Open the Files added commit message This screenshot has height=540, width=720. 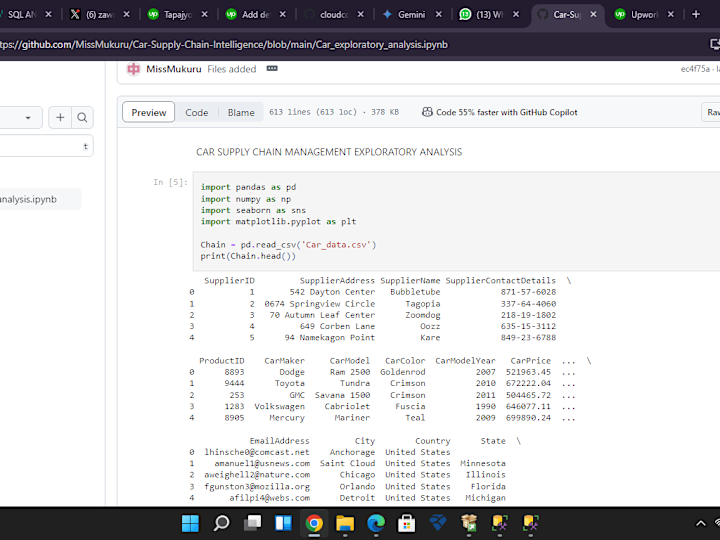231,69
